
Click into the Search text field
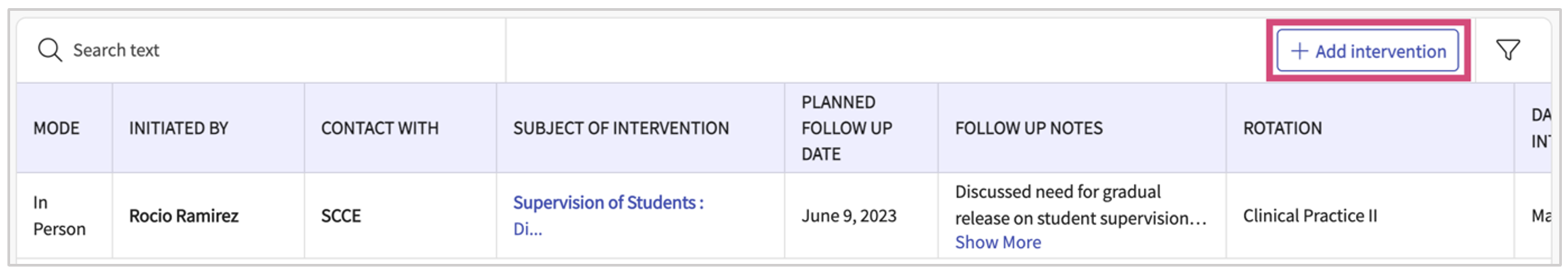pos(270,50)
